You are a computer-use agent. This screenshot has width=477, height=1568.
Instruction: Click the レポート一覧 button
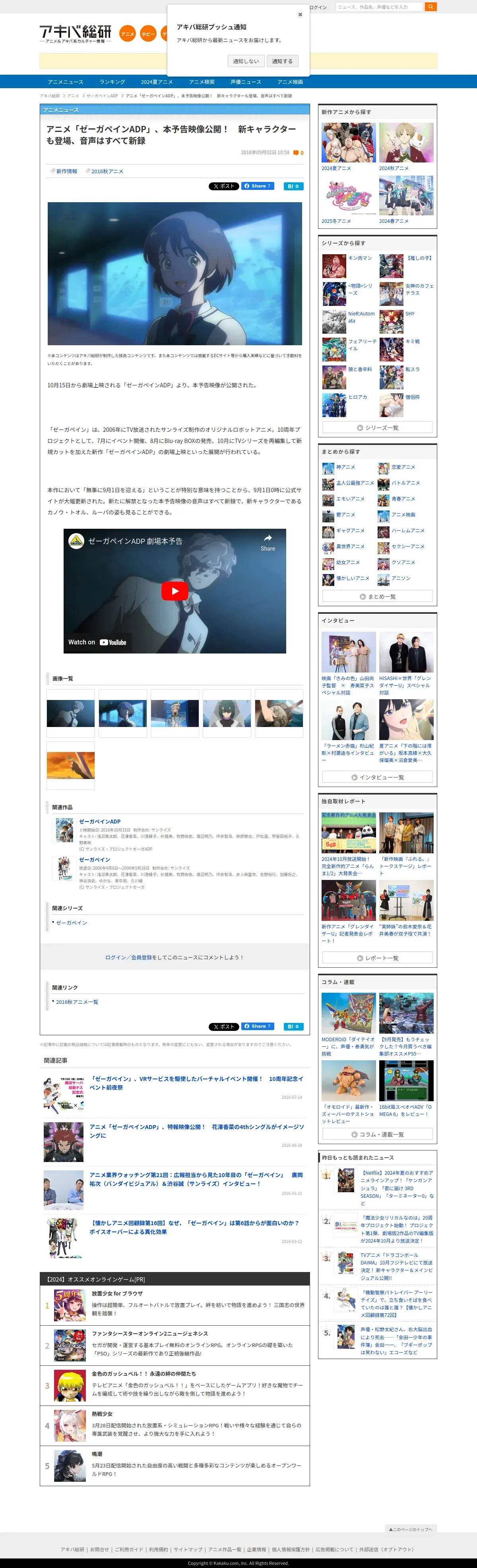[378, 957]
